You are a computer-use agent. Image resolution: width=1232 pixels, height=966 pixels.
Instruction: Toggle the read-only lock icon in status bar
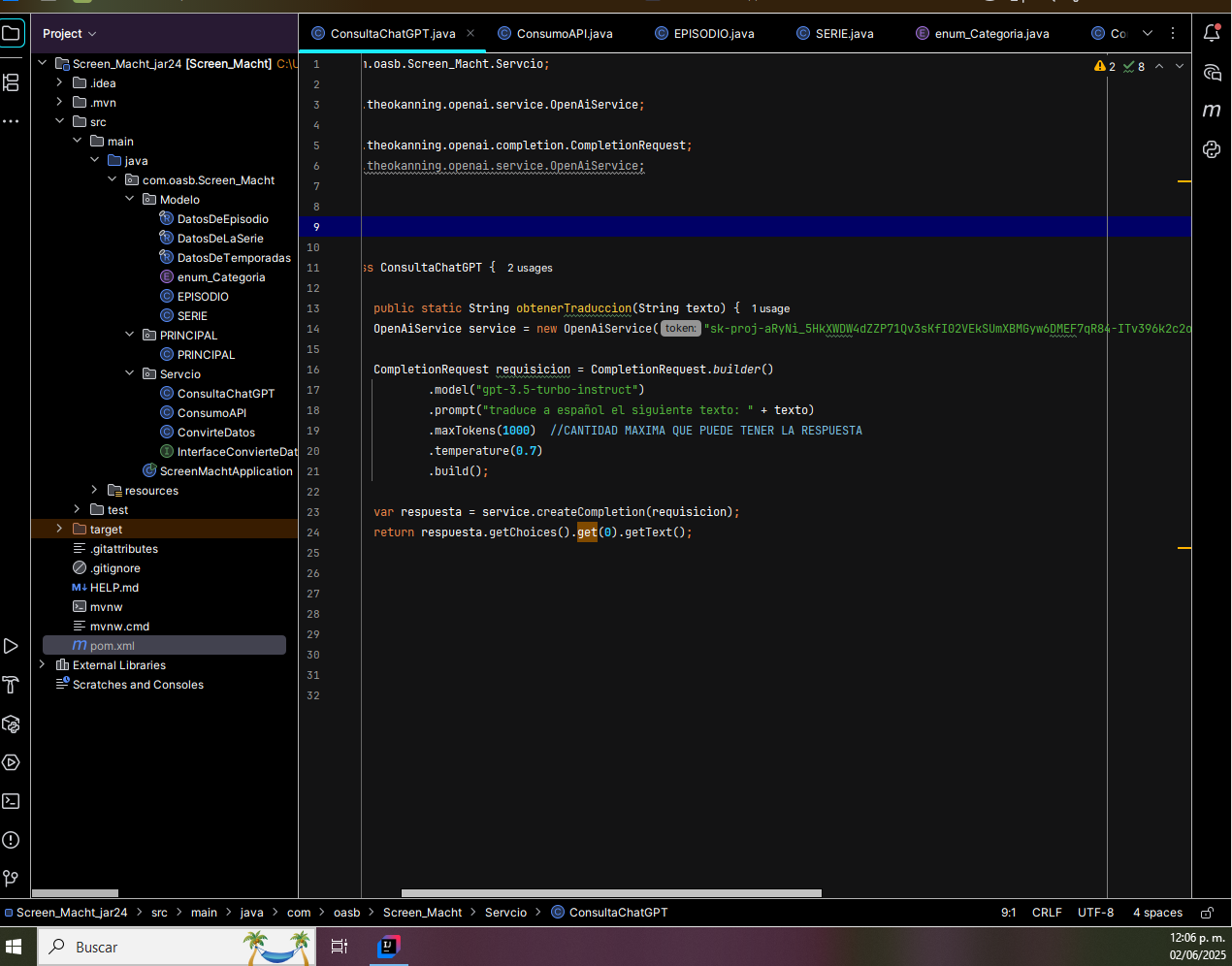click(1208, 913)
